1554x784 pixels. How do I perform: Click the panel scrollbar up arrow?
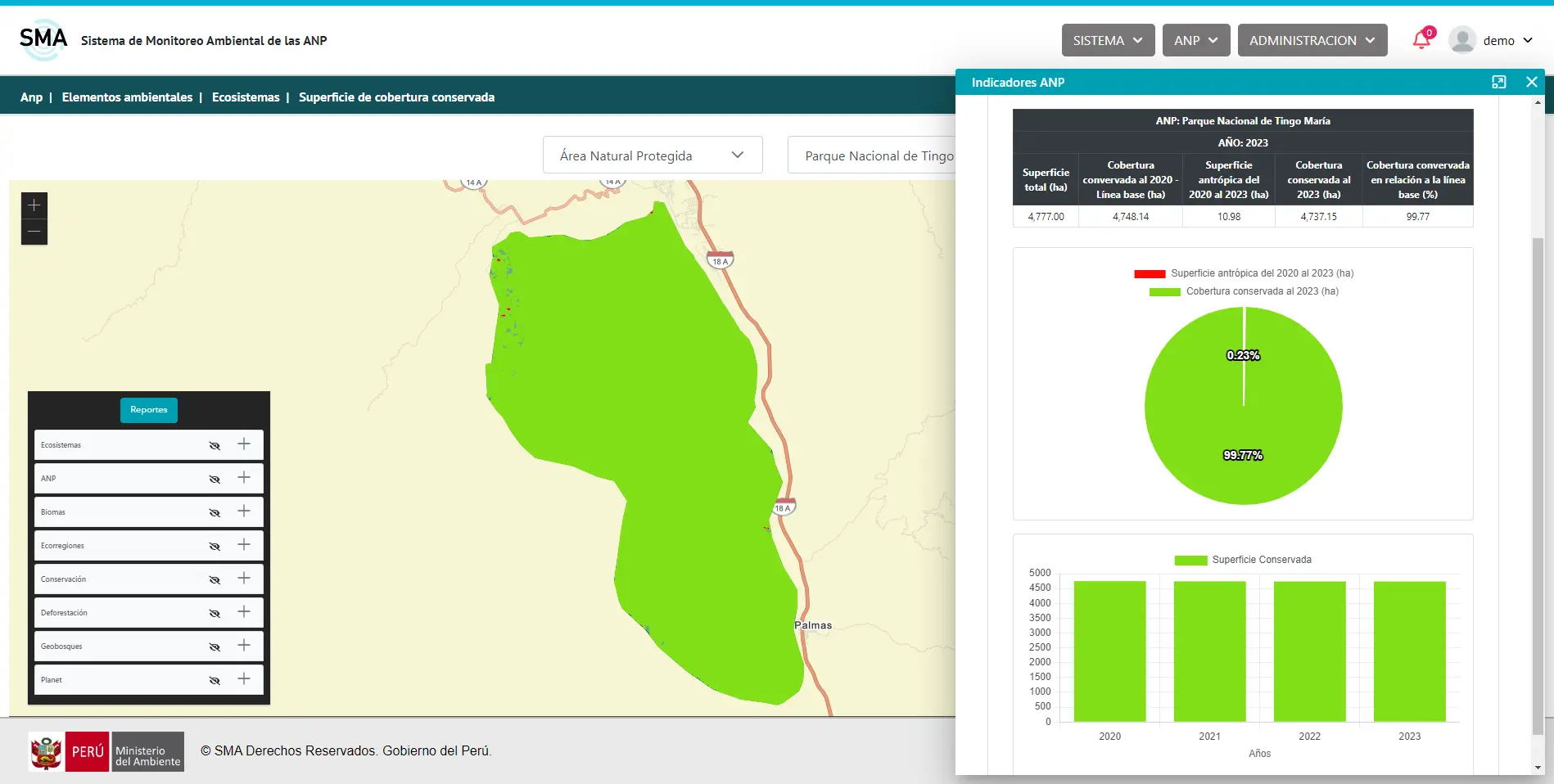(x=1538, y=102)
